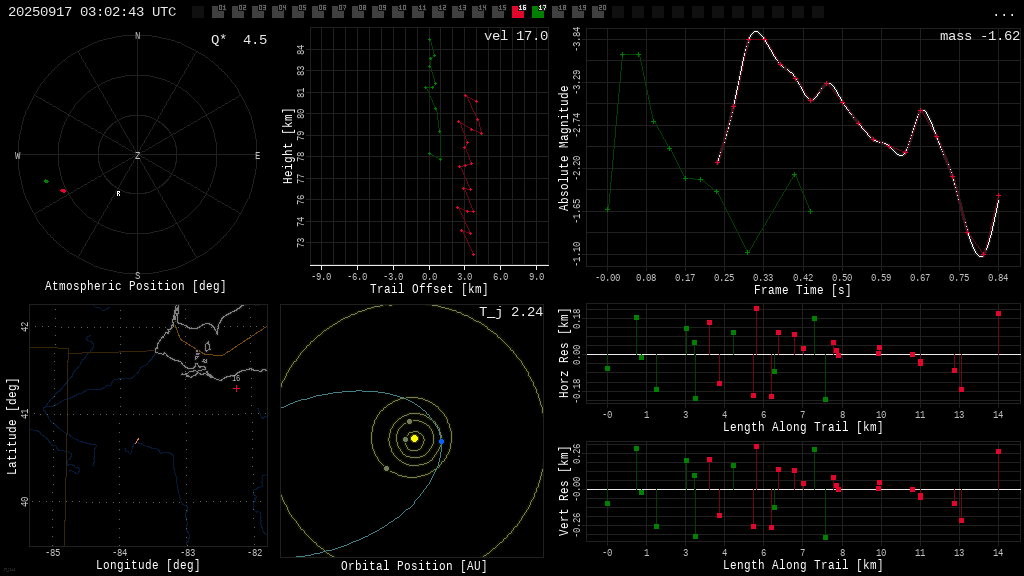The image size is (1024, 576).
Task: Click the Atmospheric Position [deg] title
Action: click(135, 286)
